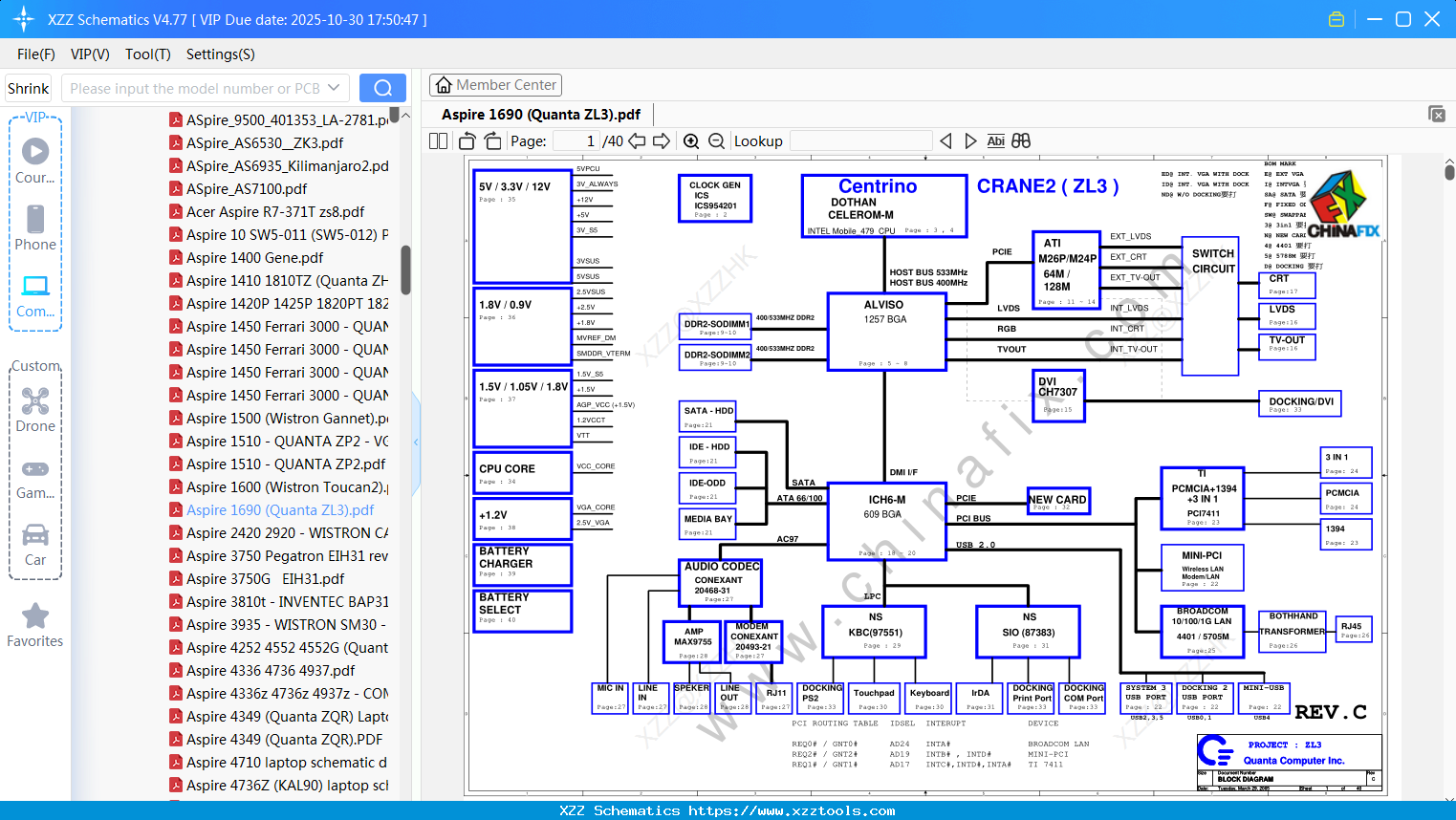Select the Phone category icon
1456x820 pixels.
tap(35, 228)
